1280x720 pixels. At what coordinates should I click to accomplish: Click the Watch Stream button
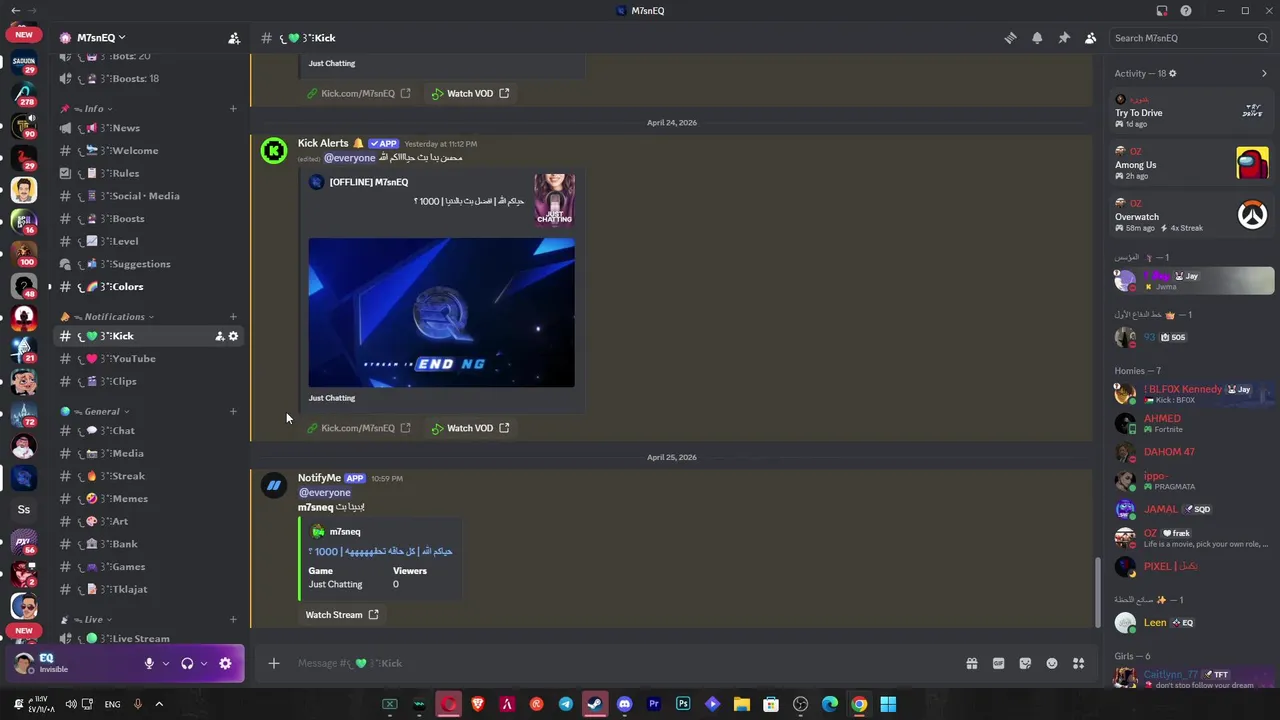tap(342, 615)
